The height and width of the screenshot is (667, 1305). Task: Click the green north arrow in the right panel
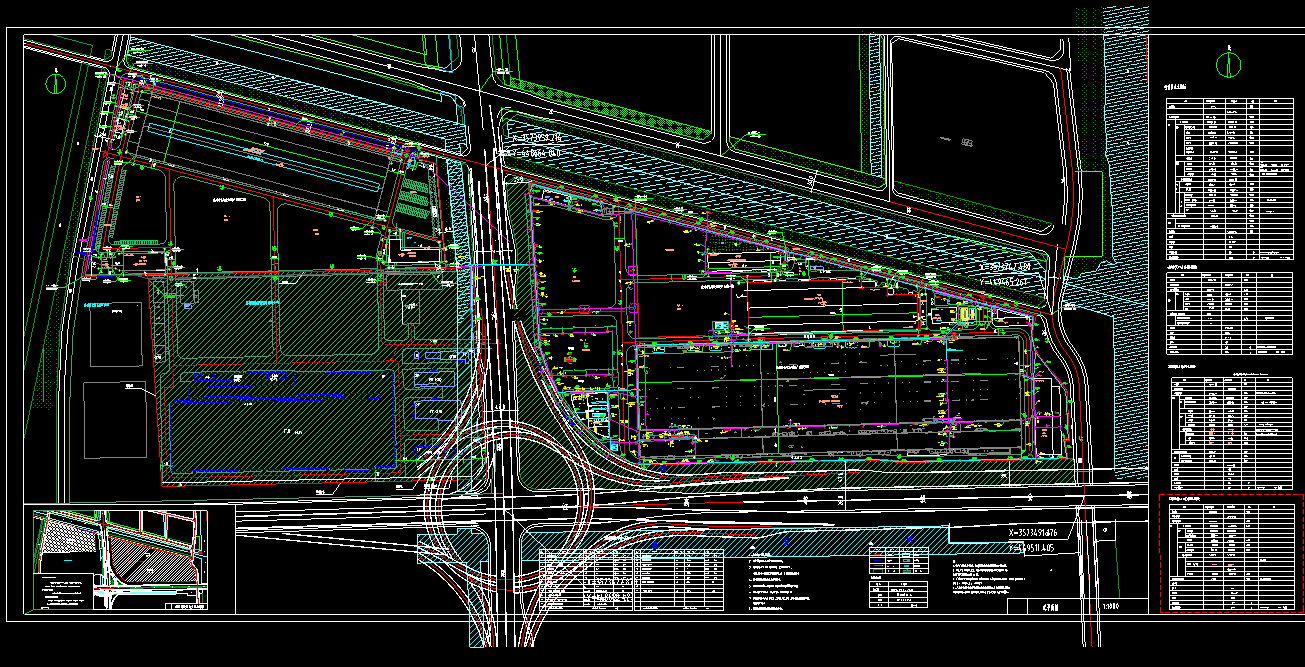1227,64
